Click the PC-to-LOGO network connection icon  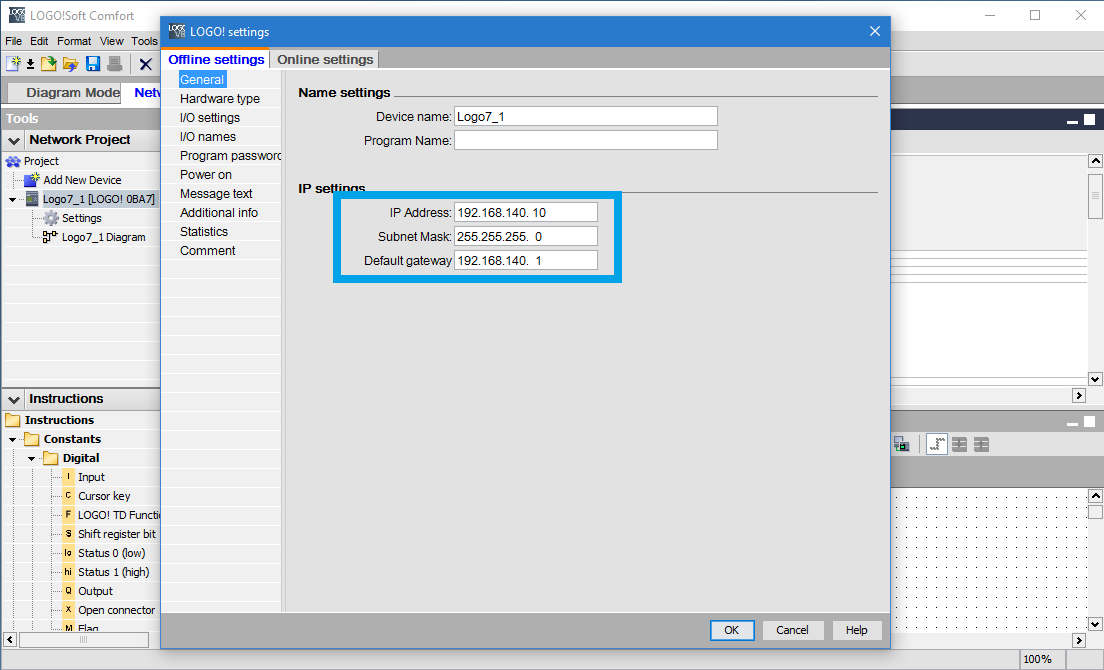tap(901, 444)
